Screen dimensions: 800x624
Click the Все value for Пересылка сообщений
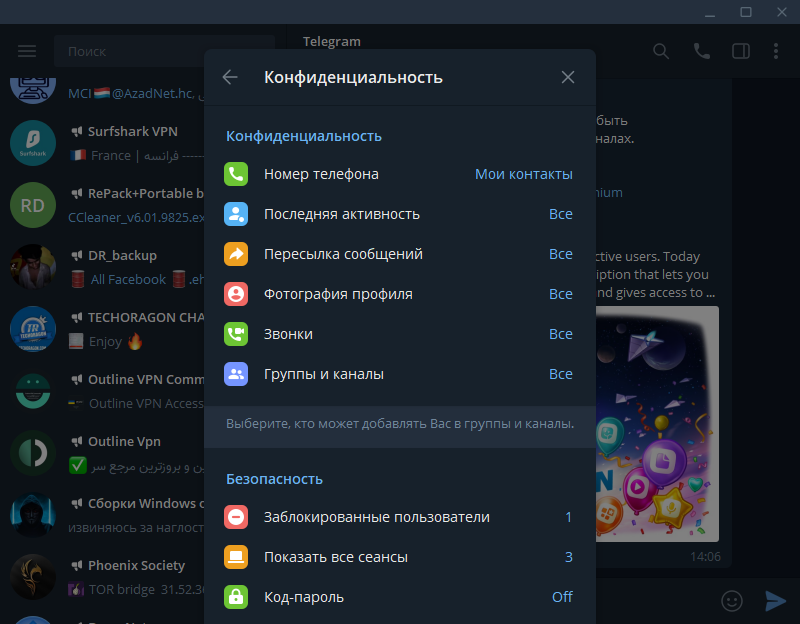tap(561, 254)
